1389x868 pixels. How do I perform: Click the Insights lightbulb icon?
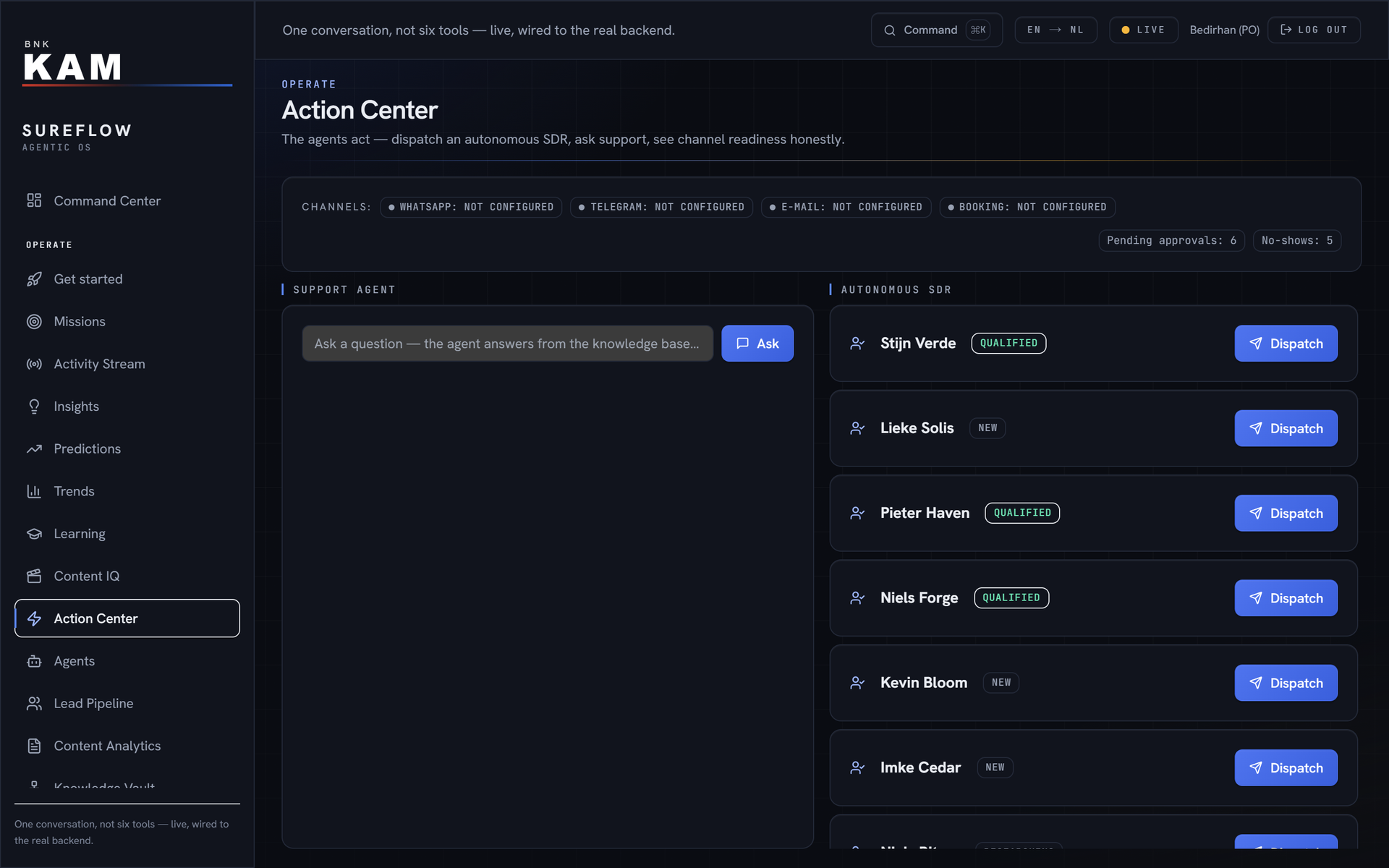coord(34,407)
